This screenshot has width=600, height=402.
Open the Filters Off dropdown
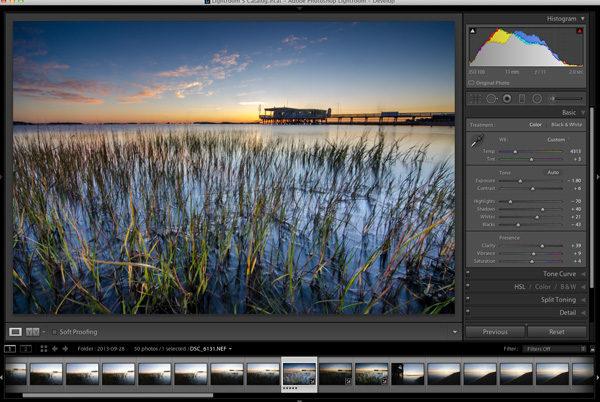click(x=556, y=349)
